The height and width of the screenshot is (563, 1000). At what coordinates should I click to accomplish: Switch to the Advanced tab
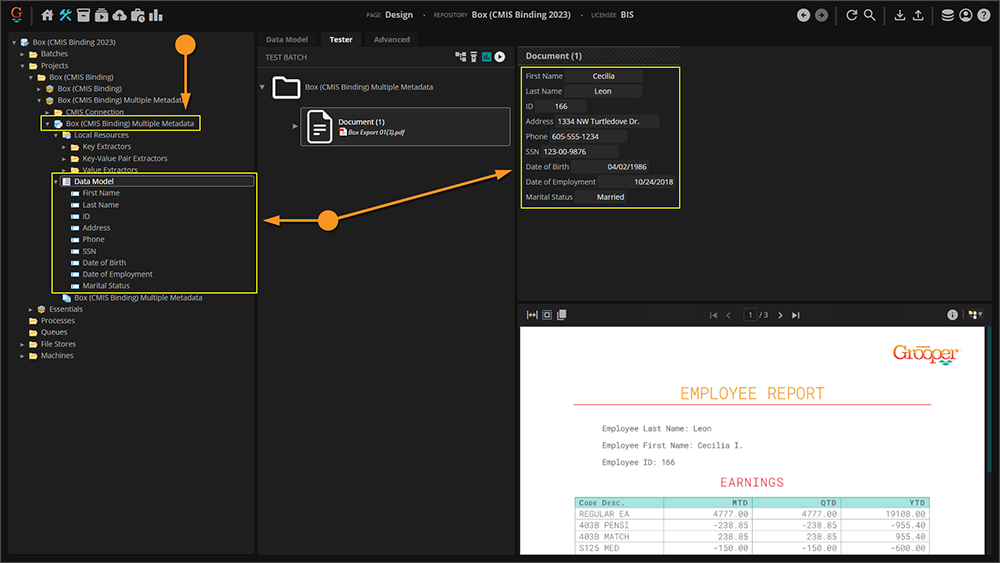tap(391, 40)
